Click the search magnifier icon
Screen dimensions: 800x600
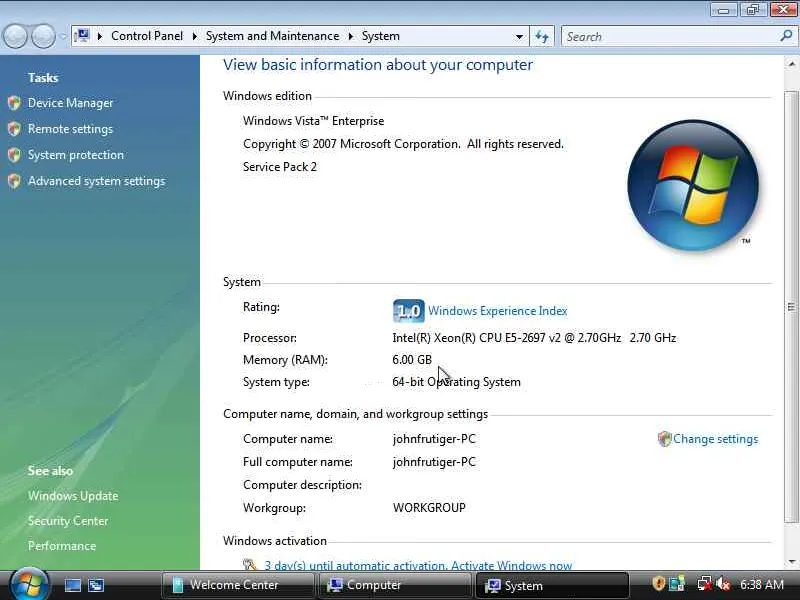[786, 36]
